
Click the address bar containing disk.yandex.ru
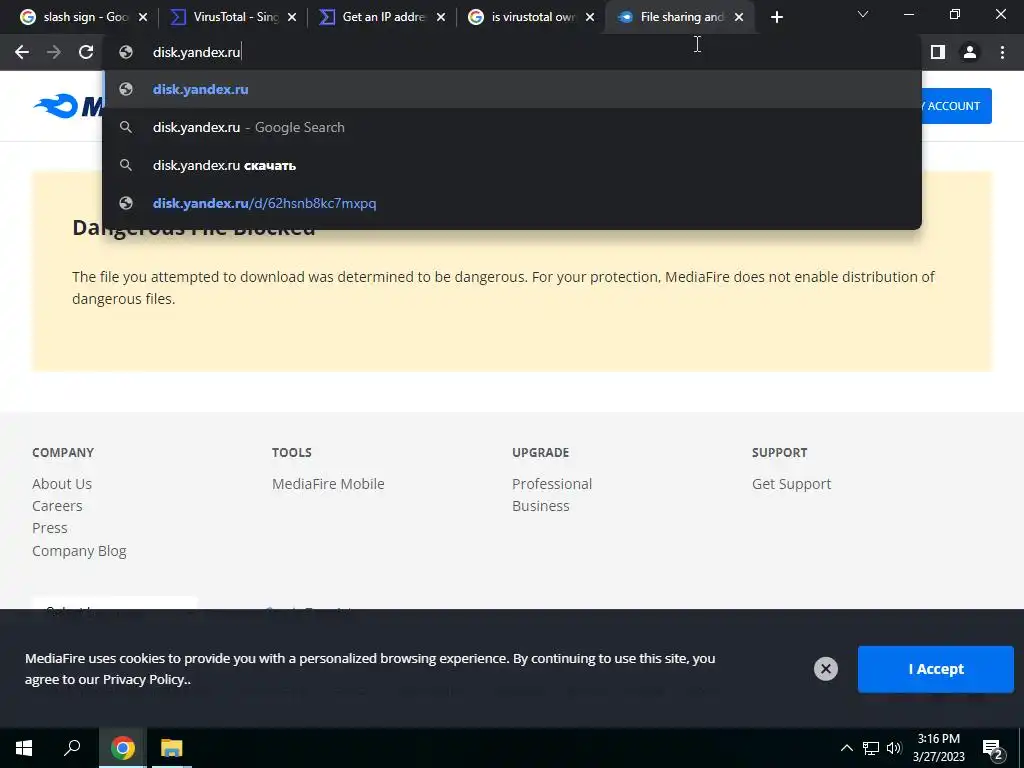pyautogui.click(x=512, y=52)
